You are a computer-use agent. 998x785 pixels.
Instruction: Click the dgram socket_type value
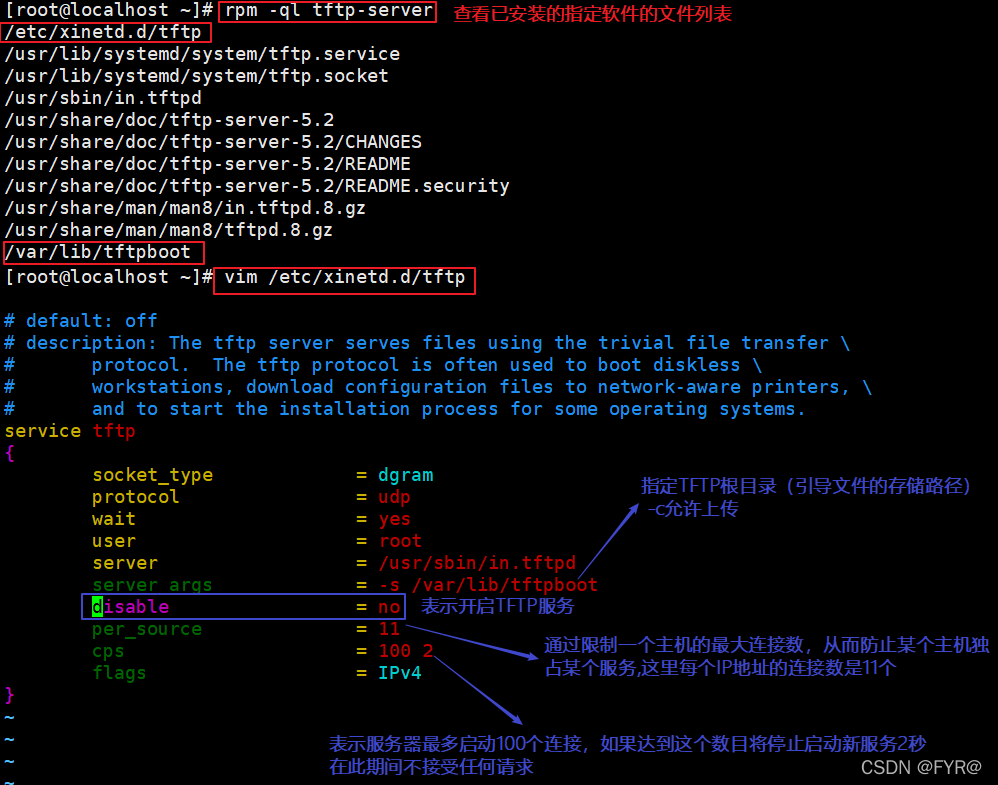[405, 475]
